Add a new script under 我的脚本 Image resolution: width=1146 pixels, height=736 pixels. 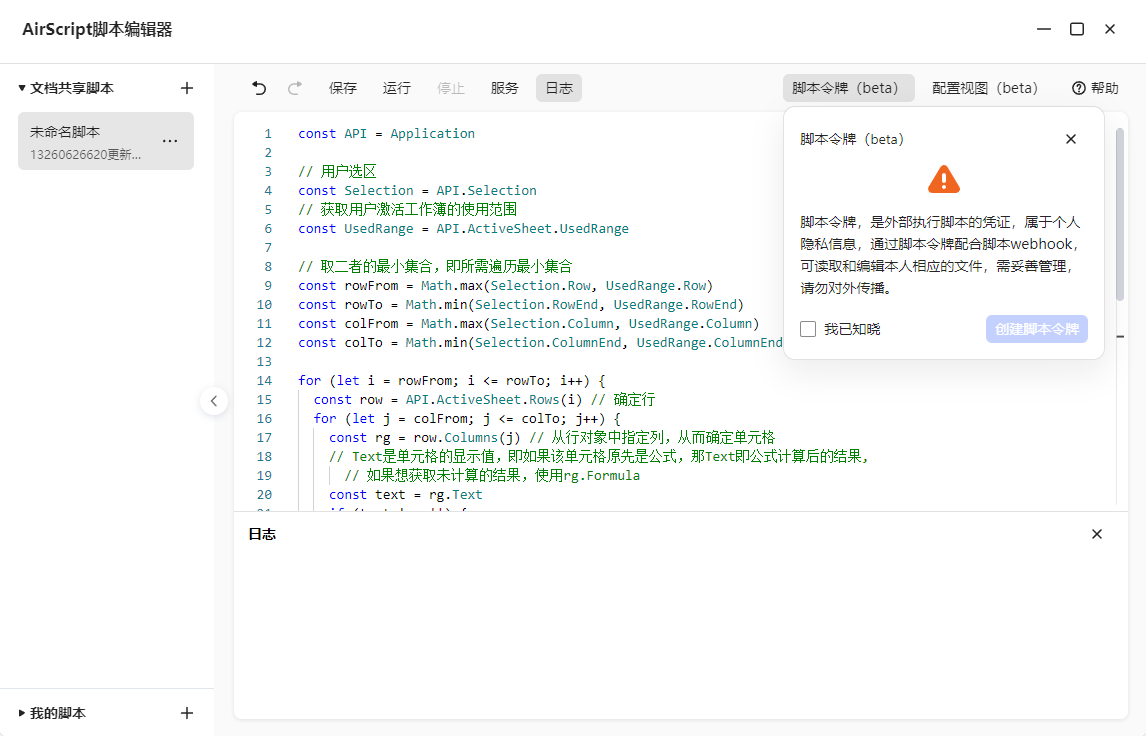(x=187, y=713)
